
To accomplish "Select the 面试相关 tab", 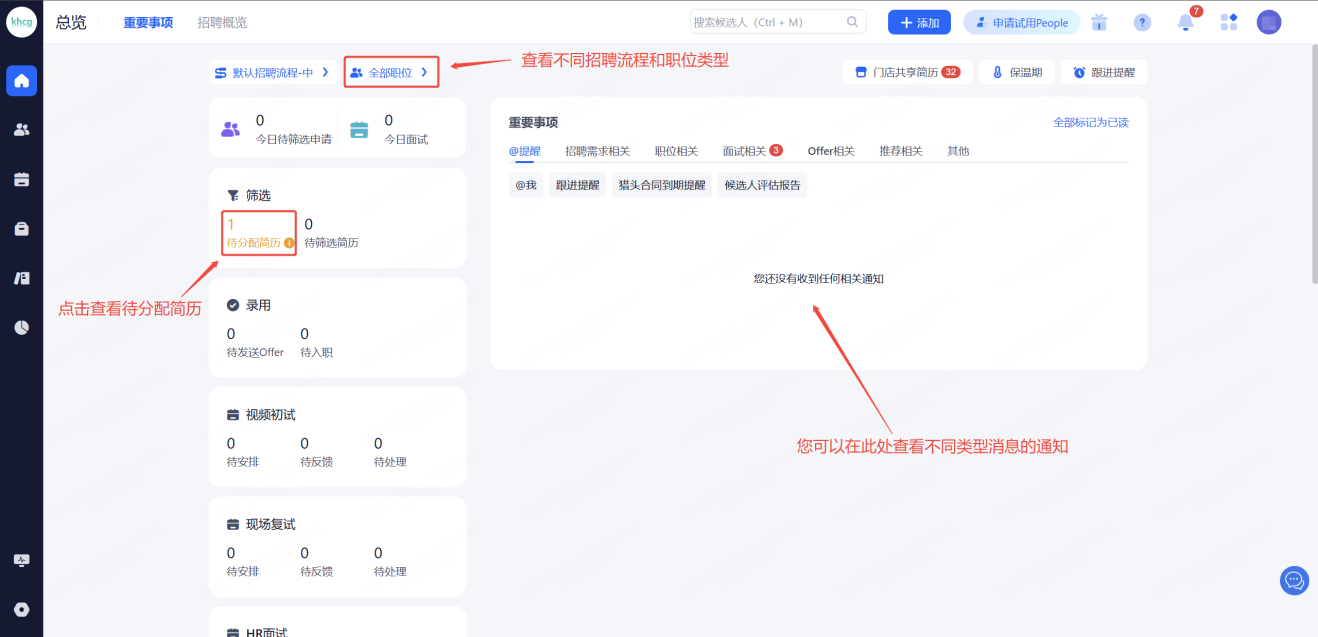I will (744, 151).
